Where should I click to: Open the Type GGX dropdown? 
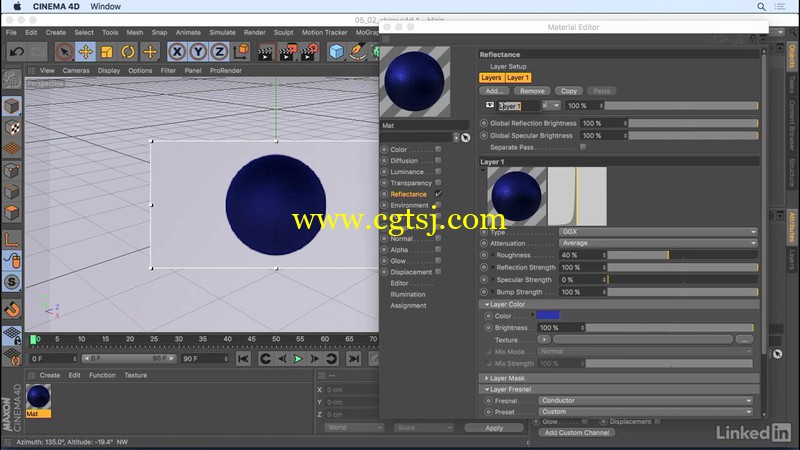(x=658, y=232)
